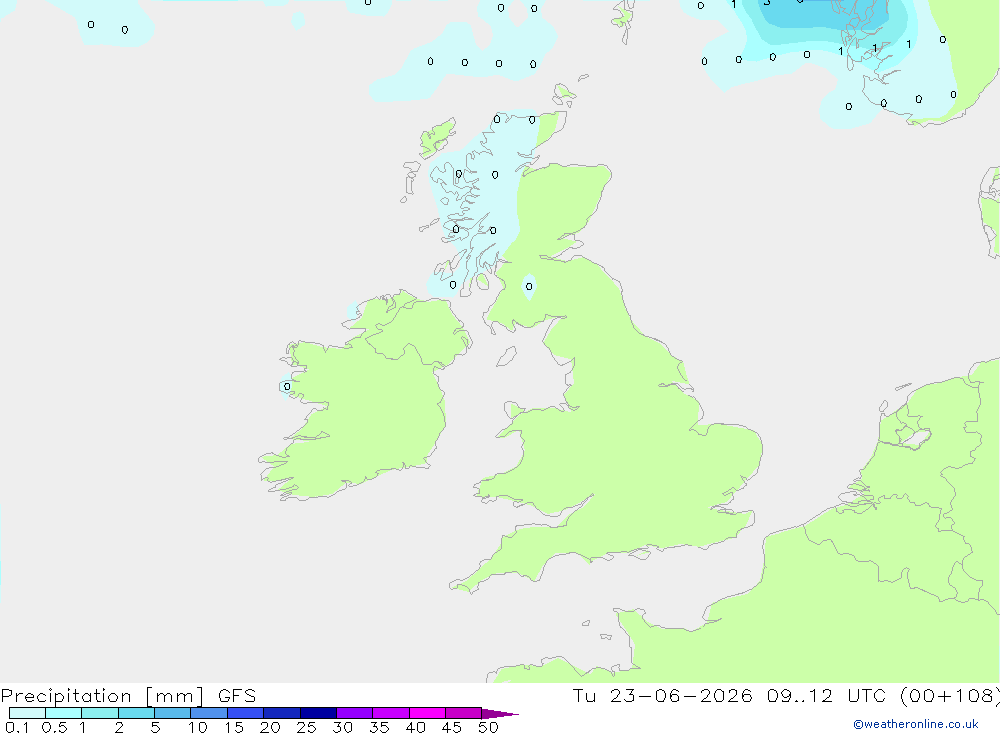Click the "Tu 23-06-2026" date text
Viewport: 1000px width, 733px height.
[662, 695]
